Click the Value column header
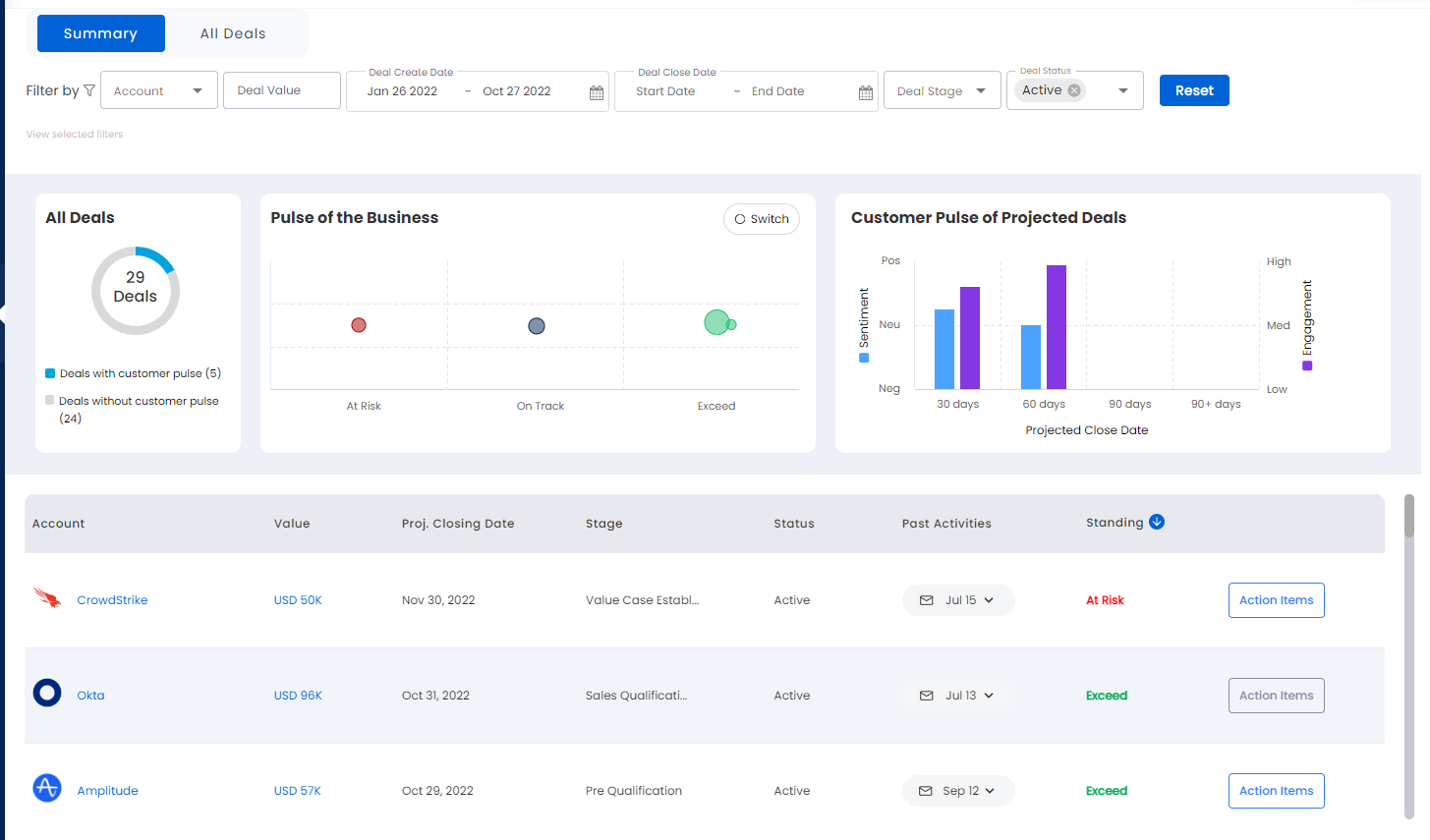The image size is (1430, 840). pos(292,524)
